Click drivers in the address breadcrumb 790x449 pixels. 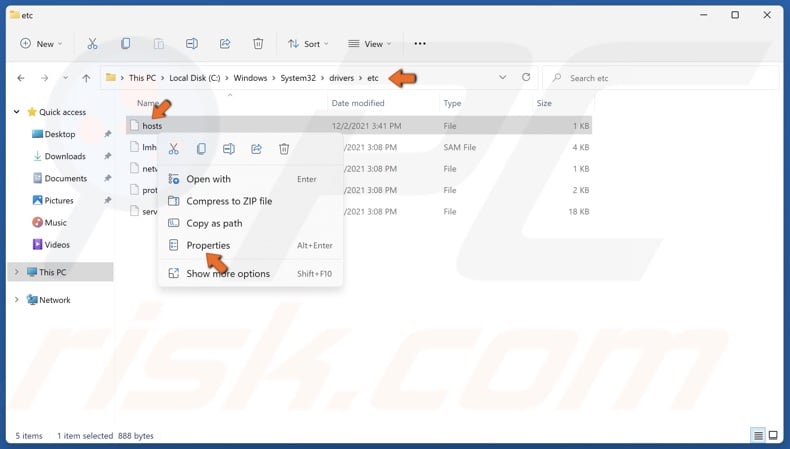click(342, 78)
